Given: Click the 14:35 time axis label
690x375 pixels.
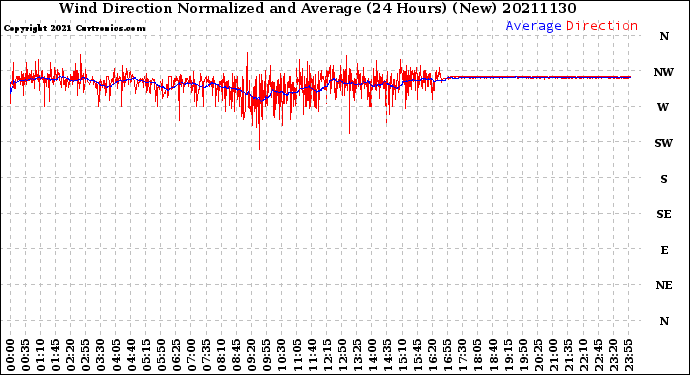Looking at the screenshot, I should (x=387, y=355).
